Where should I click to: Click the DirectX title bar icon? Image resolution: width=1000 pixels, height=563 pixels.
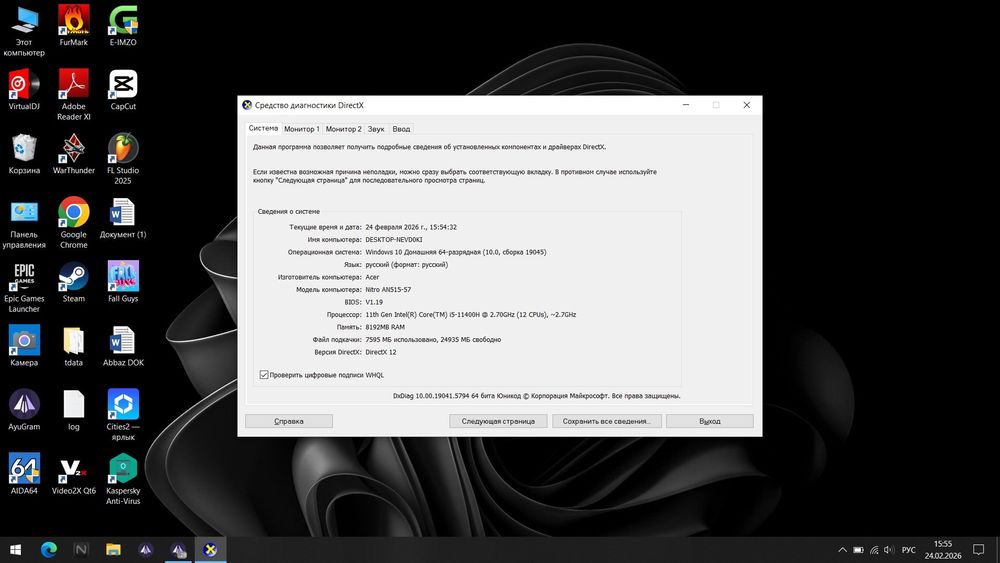coord(247,105)
